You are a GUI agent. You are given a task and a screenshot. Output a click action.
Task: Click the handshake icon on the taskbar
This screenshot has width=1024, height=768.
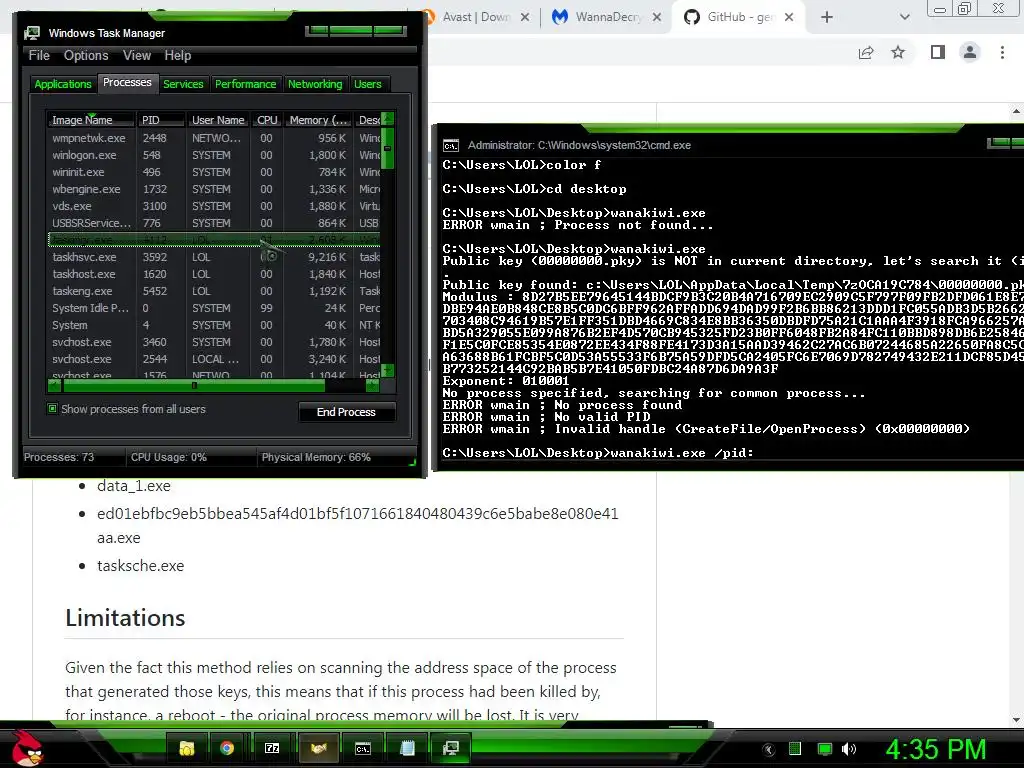coord(318,748)
